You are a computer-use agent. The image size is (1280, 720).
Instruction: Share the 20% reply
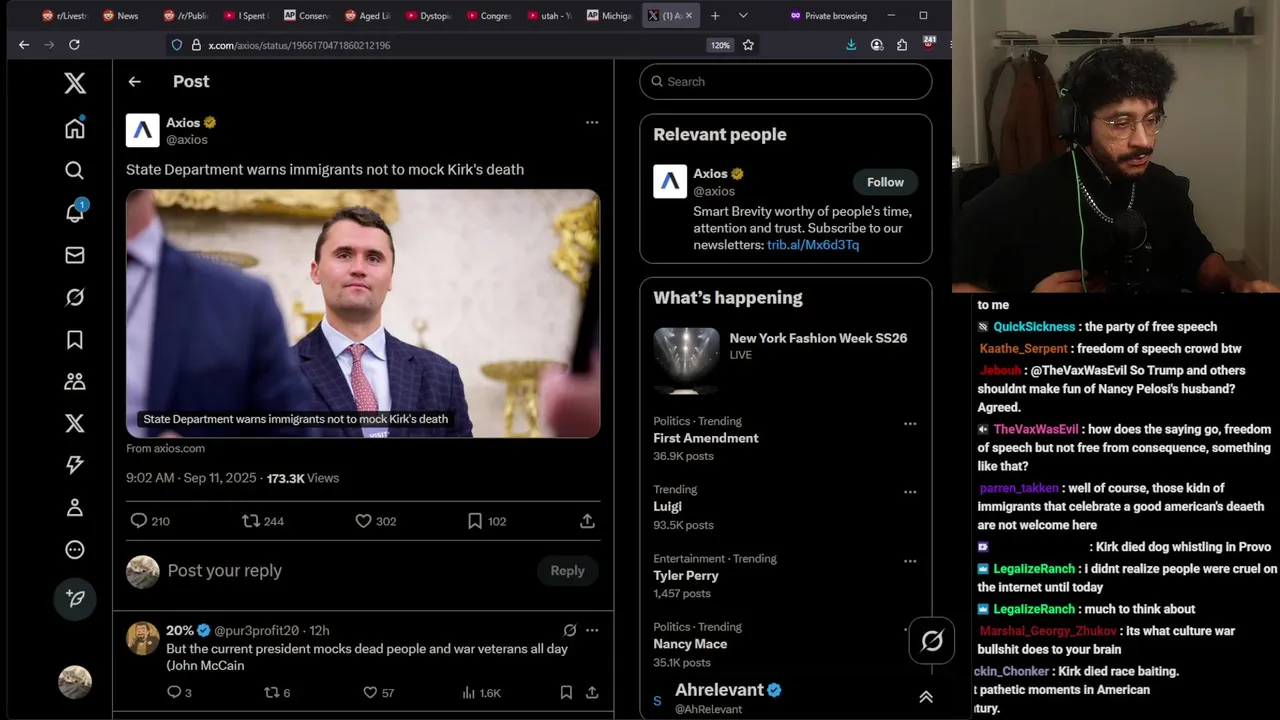(592, 692)
